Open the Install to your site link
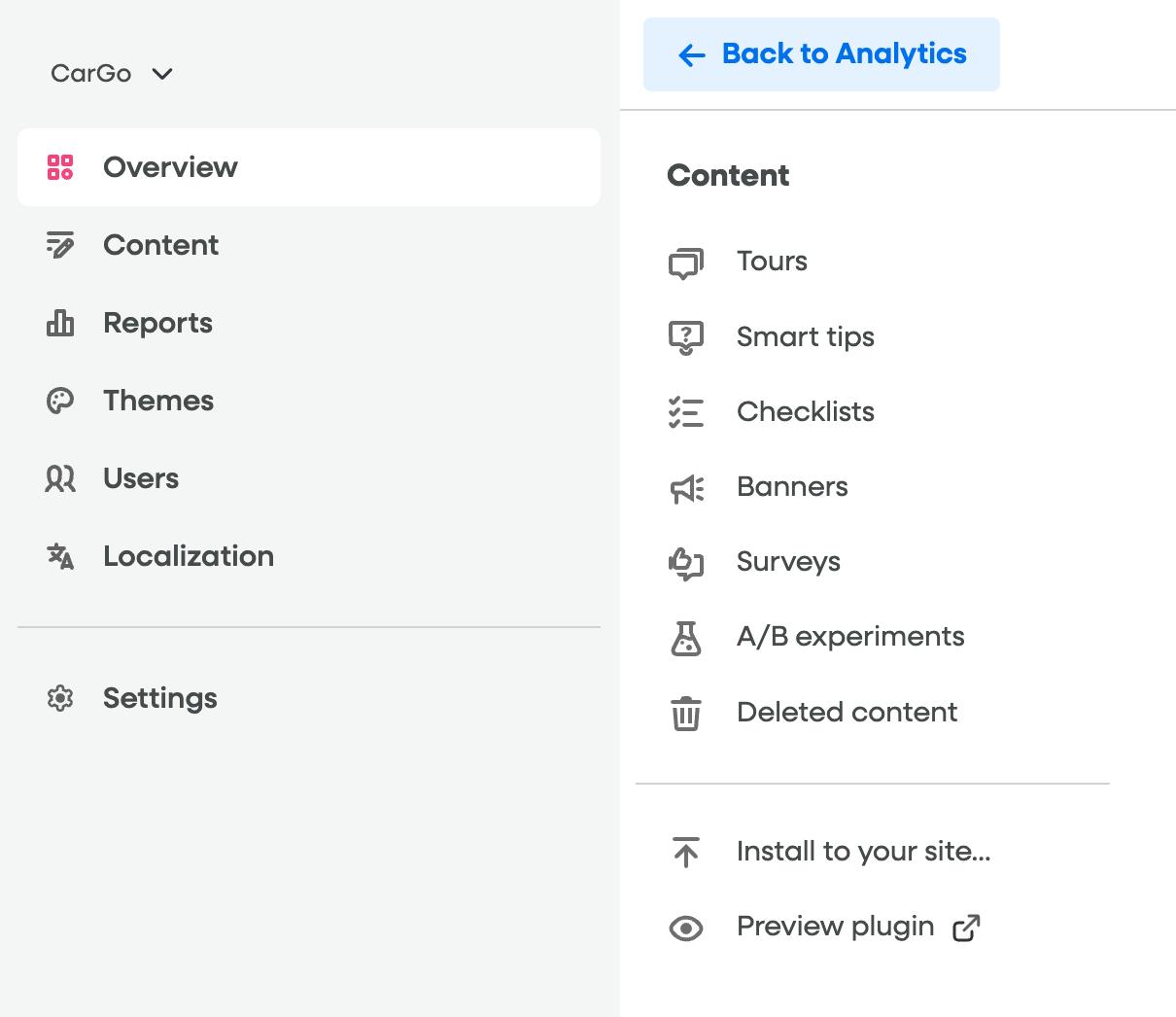1176x1017 pixels. [863, 852]
